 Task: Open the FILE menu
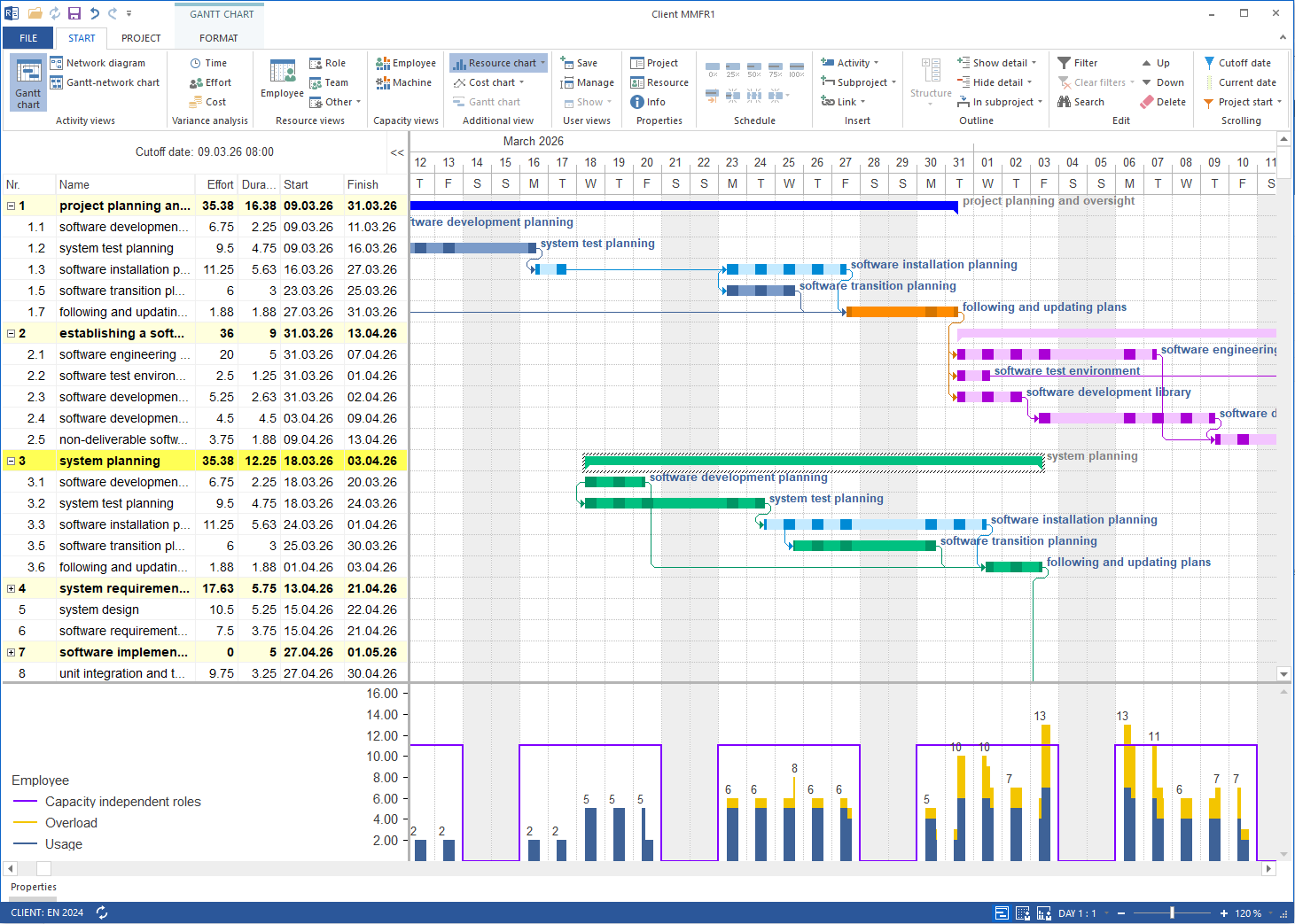point(28,38)
